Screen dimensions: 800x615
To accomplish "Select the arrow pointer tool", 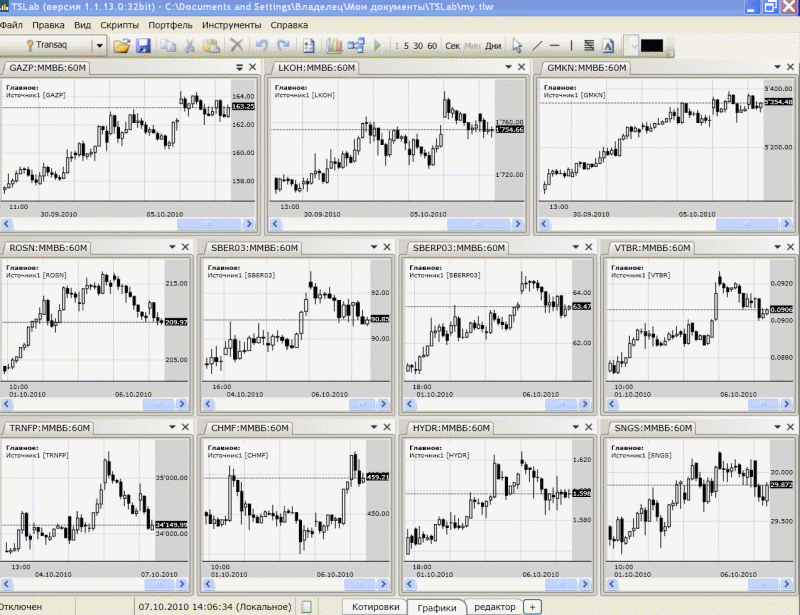I will coord(517,46).
